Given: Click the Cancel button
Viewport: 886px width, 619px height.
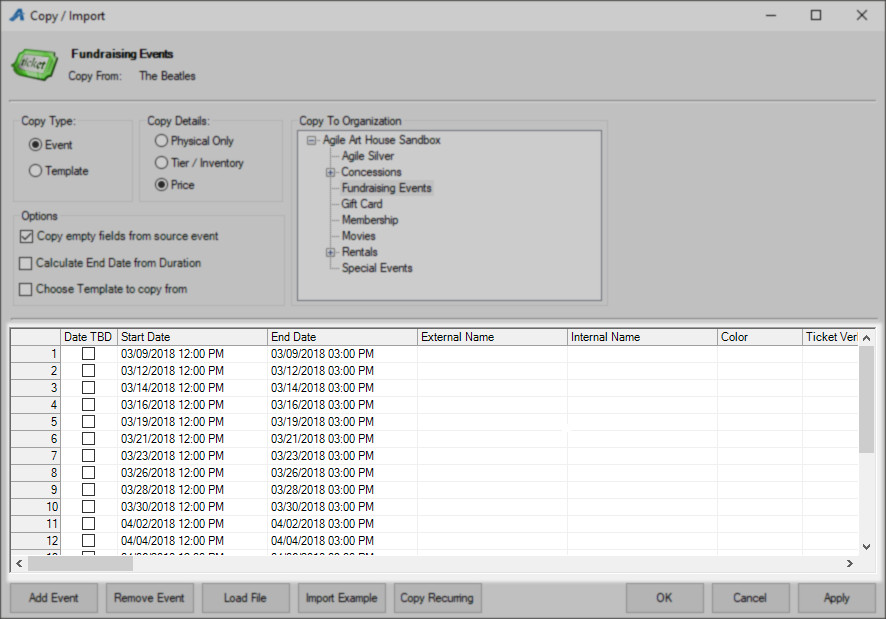Looking at the screenshot, I should pos(750,598).
